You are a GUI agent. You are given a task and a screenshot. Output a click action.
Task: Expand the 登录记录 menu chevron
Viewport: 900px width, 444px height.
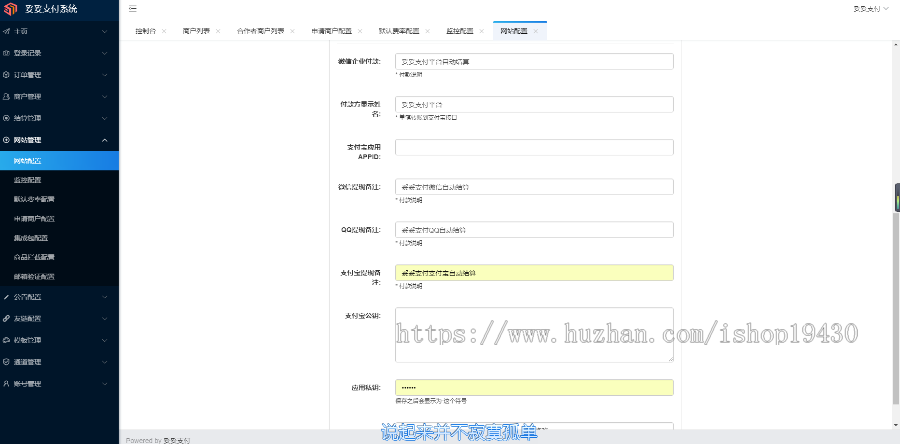[104, 53]
